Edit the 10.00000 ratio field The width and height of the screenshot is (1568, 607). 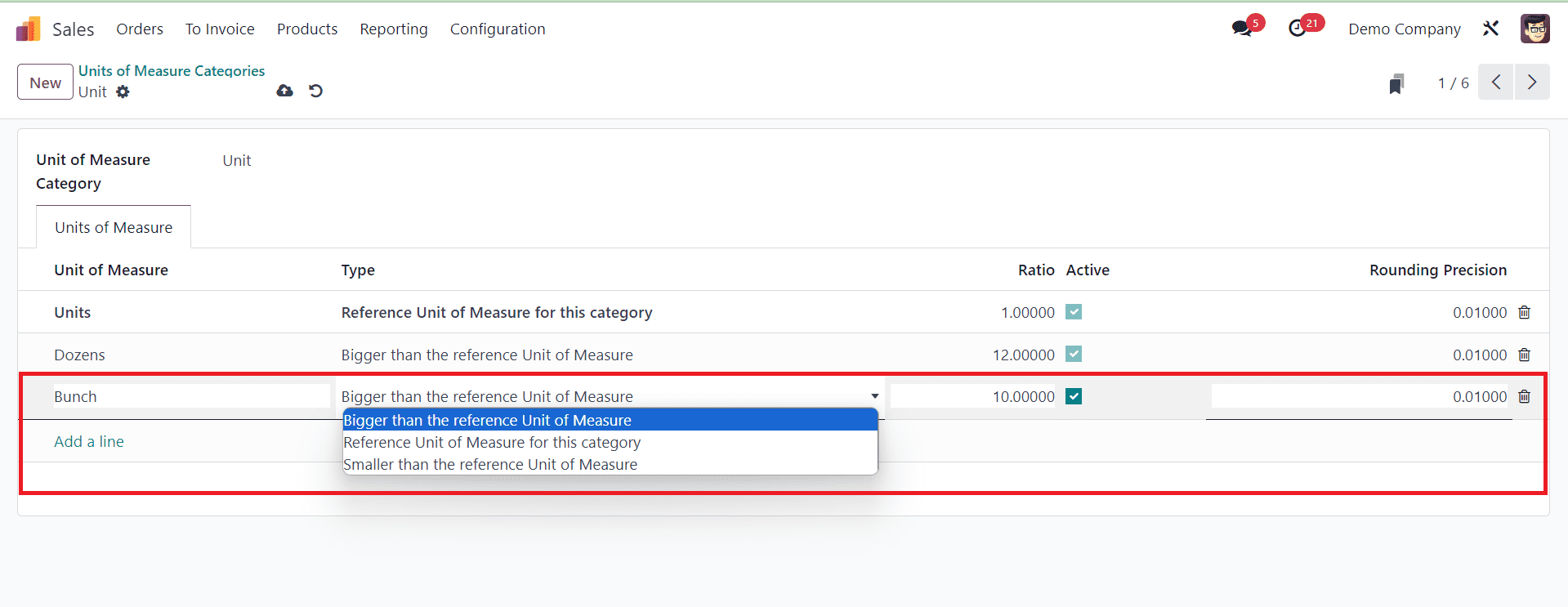[x=972, y=396]
